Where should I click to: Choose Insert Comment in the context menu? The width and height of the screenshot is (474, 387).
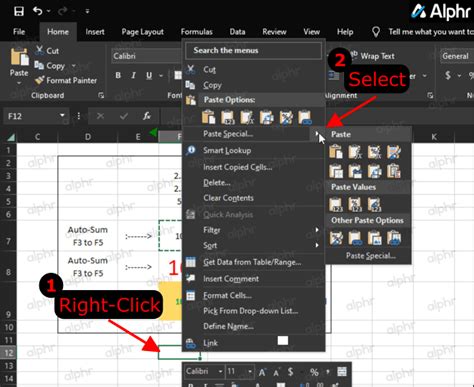click(x=254, y=279)
